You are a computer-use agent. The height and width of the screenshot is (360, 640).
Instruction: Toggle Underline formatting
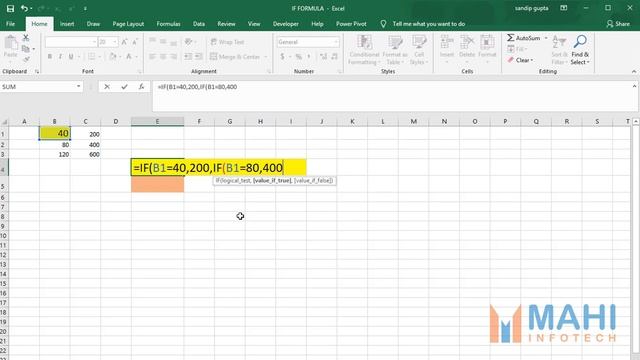[71, 56]
